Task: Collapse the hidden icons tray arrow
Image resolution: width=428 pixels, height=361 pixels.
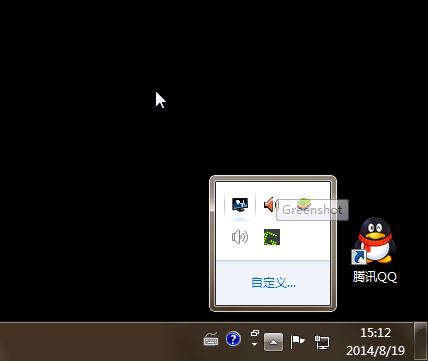Action: [x=274, y=342]
